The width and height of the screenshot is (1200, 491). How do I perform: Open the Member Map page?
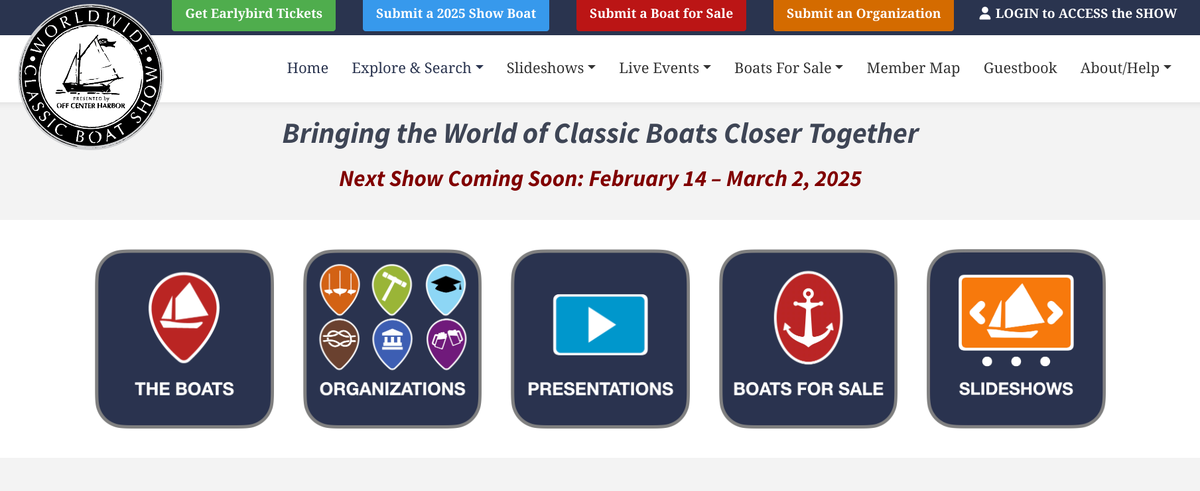(913, 68)
